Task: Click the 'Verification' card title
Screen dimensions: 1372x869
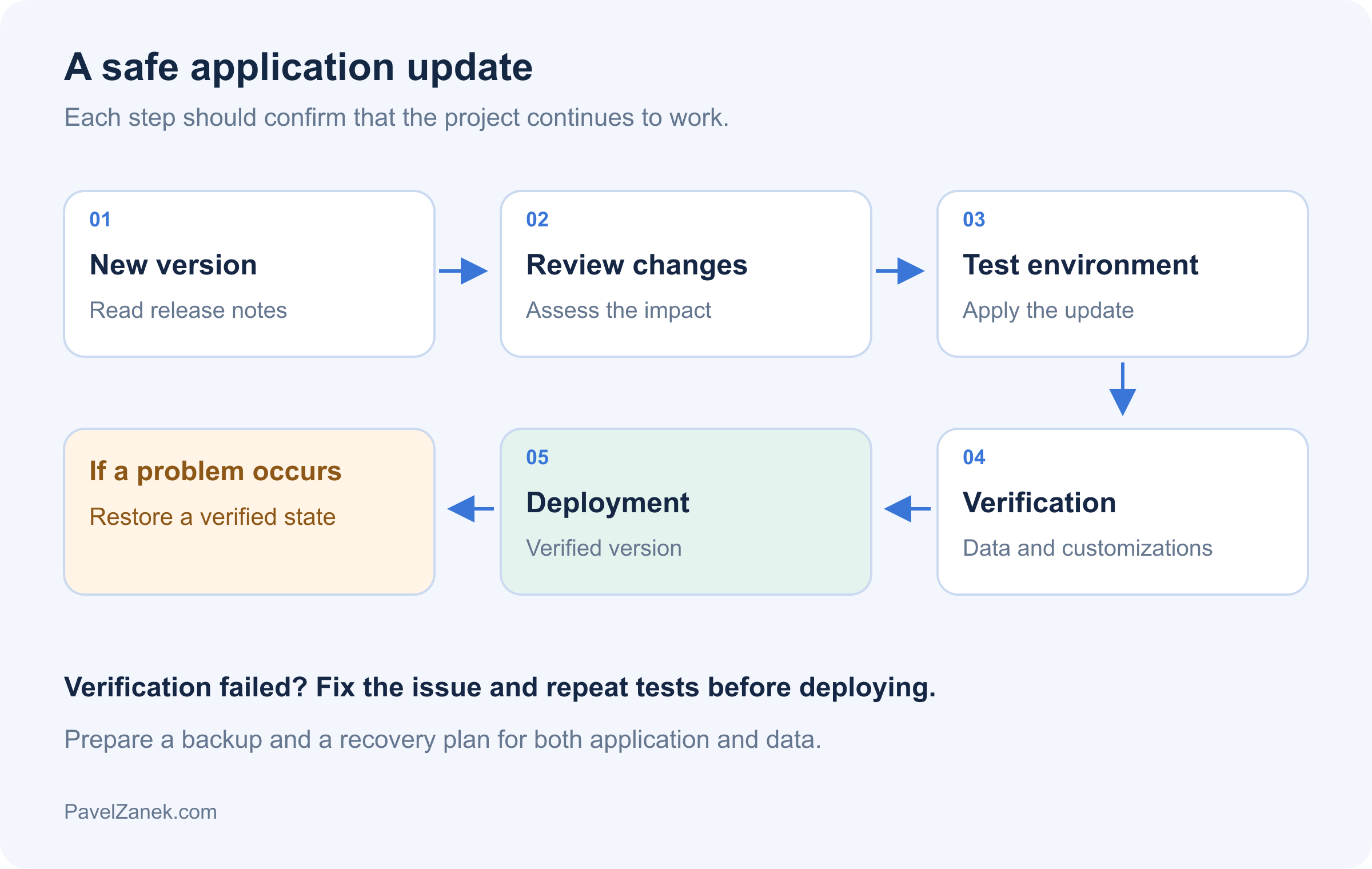Action: click(x=1039, y=503)
